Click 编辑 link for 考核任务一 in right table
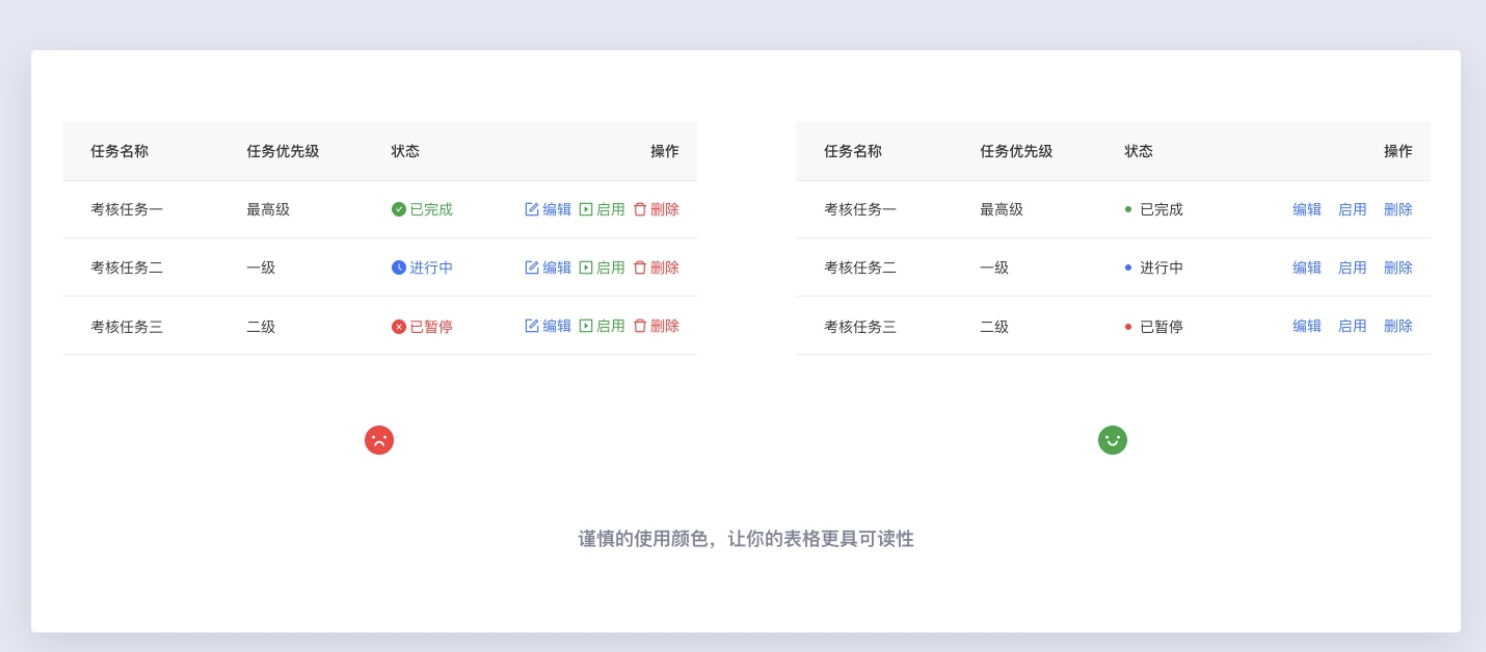Screen dimensions: 1486x652 click(1307, 209)
